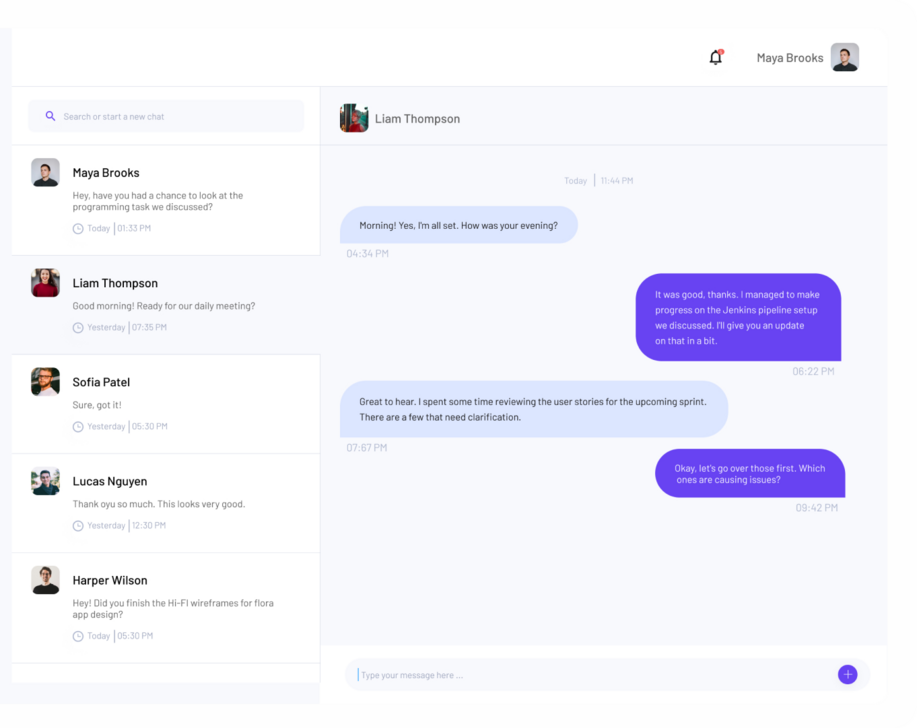Click the purple plus send button

(847, 674)
